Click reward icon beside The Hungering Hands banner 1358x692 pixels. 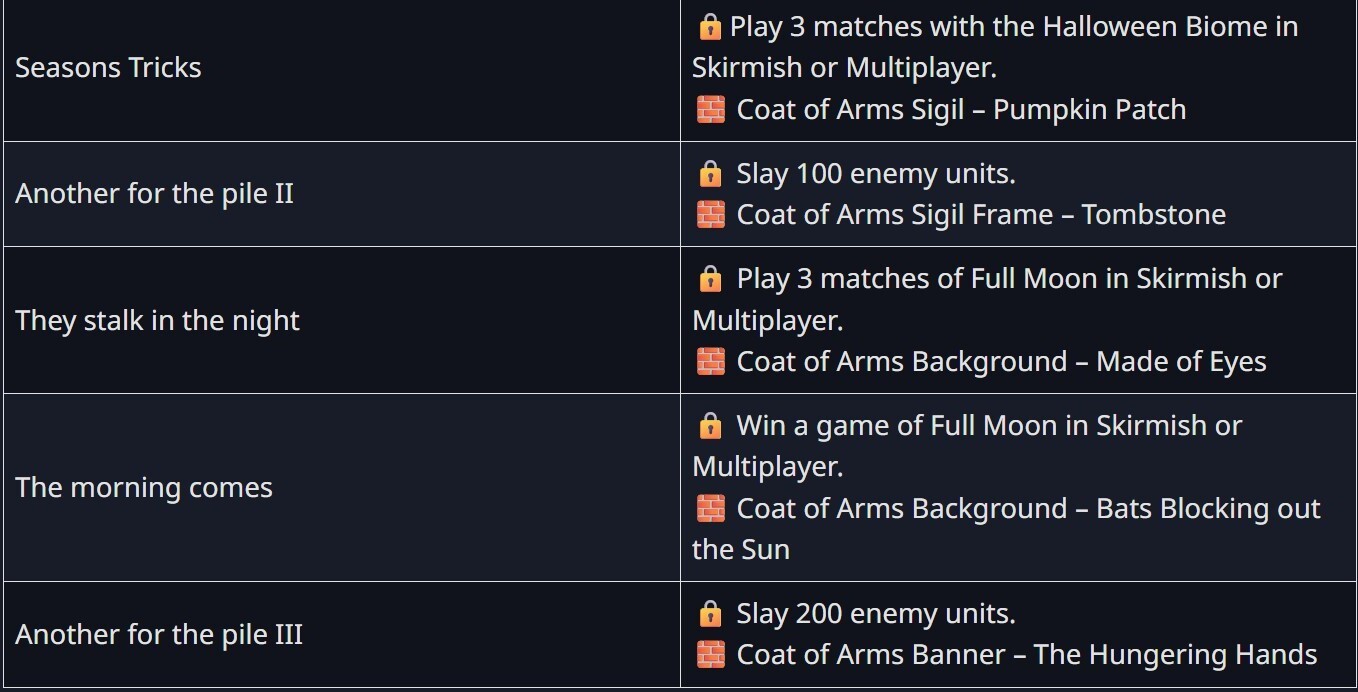[710, 655]
